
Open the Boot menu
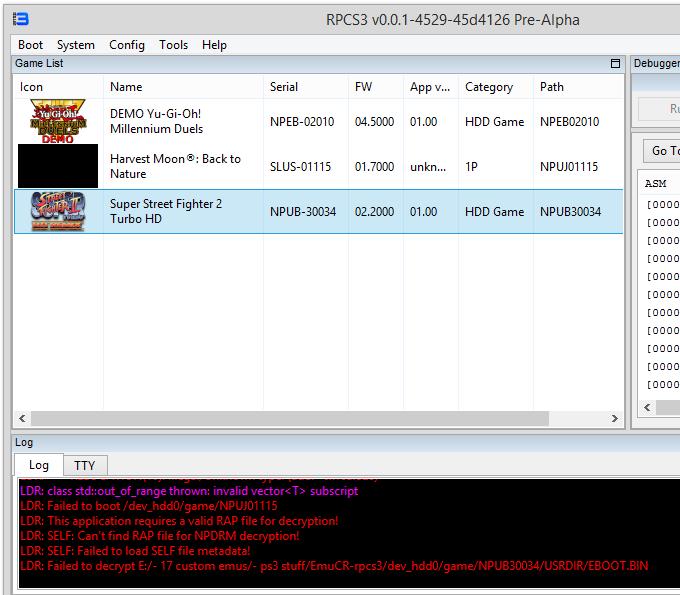click(30, 45)
